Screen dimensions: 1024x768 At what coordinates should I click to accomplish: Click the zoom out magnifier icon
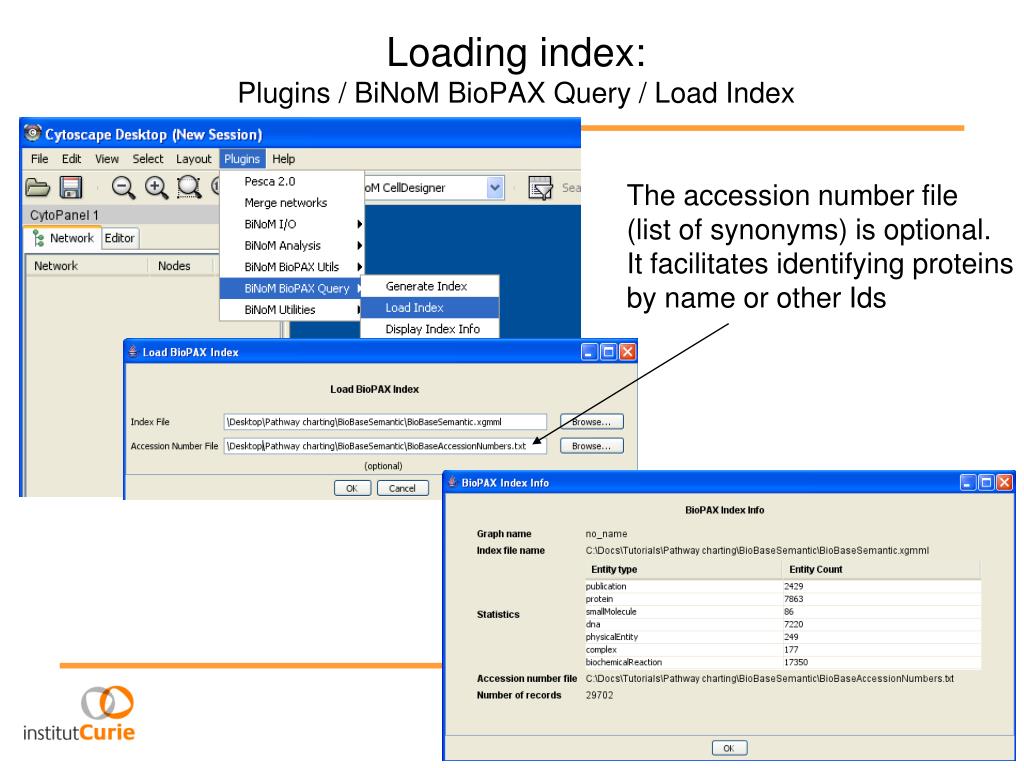coord(123,188)
